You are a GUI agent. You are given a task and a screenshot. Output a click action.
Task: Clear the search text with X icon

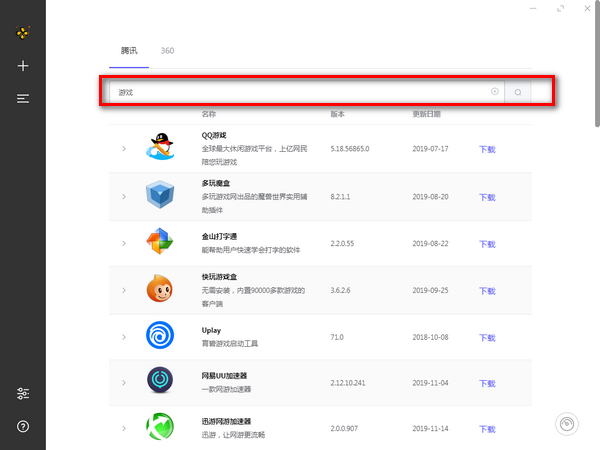[x=494, y=92]
